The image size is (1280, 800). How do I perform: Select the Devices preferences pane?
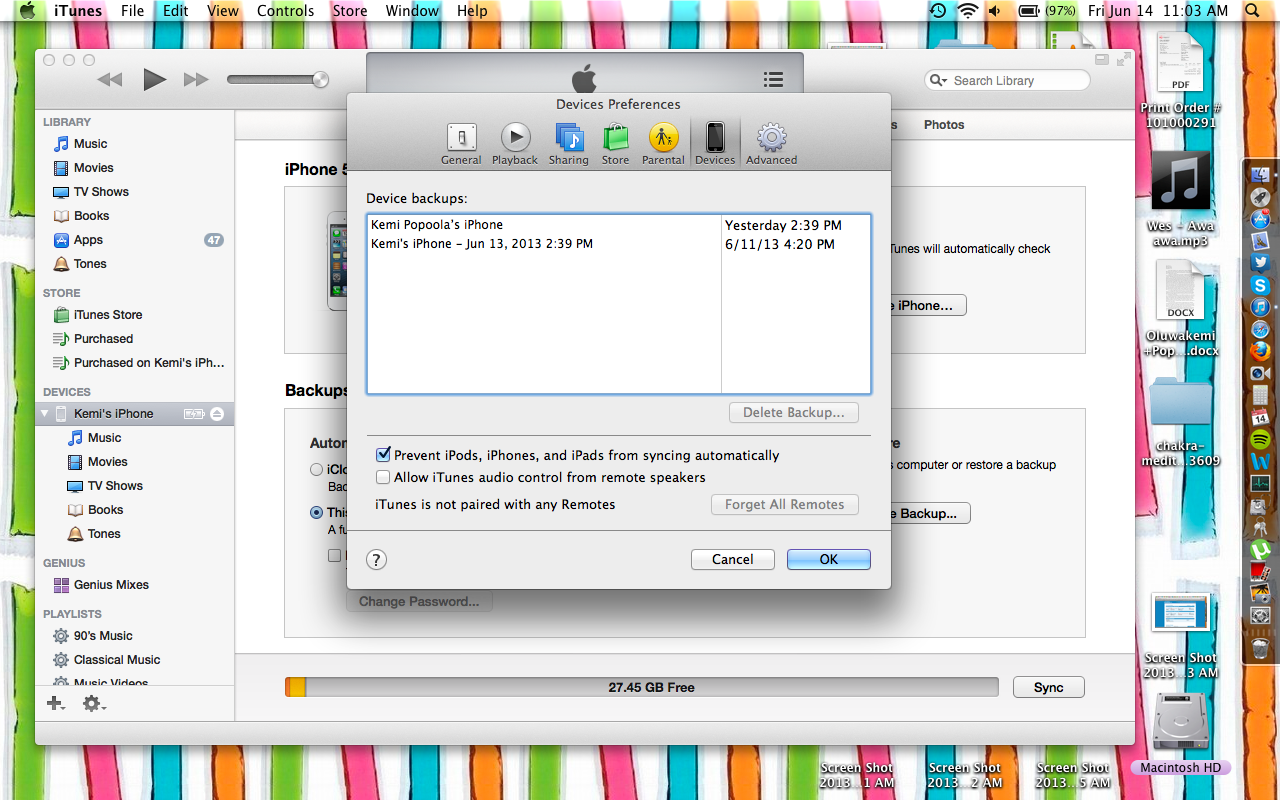[715, 144]
